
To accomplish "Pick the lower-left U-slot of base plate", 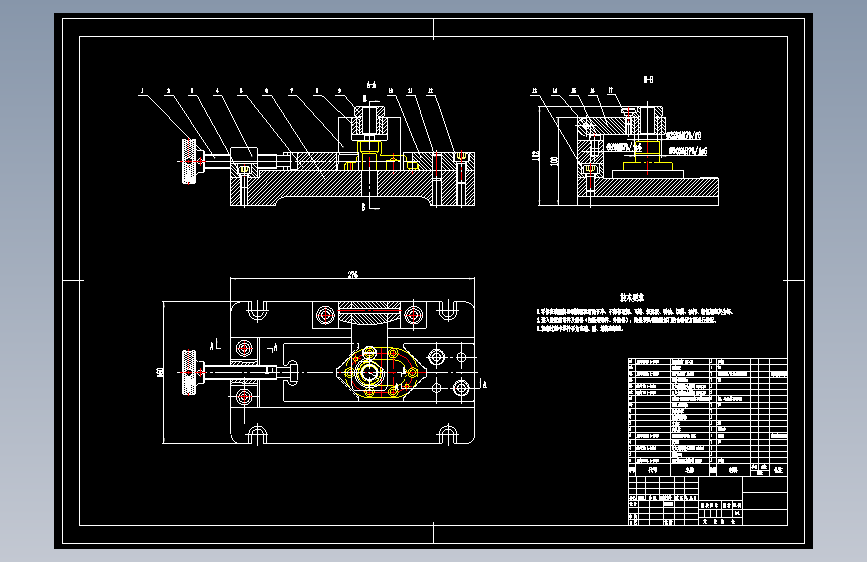I will [257, 434].
